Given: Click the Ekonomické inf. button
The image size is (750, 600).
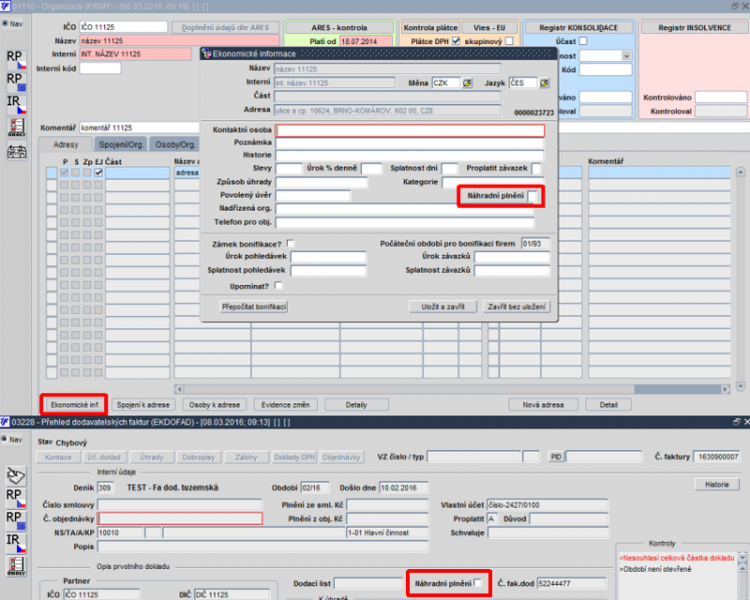Looking at the screenshot, I should tap(75, 405).
